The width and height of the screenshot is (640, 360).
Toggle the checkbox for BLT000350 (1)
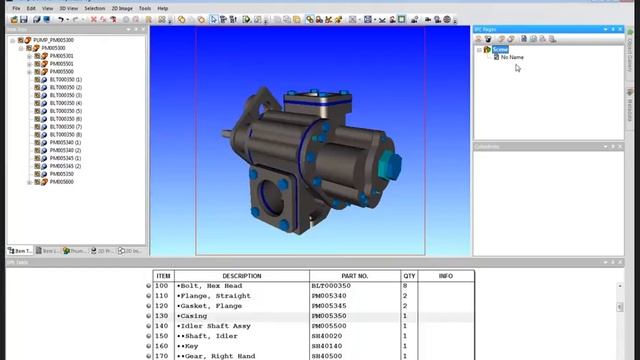37,80
